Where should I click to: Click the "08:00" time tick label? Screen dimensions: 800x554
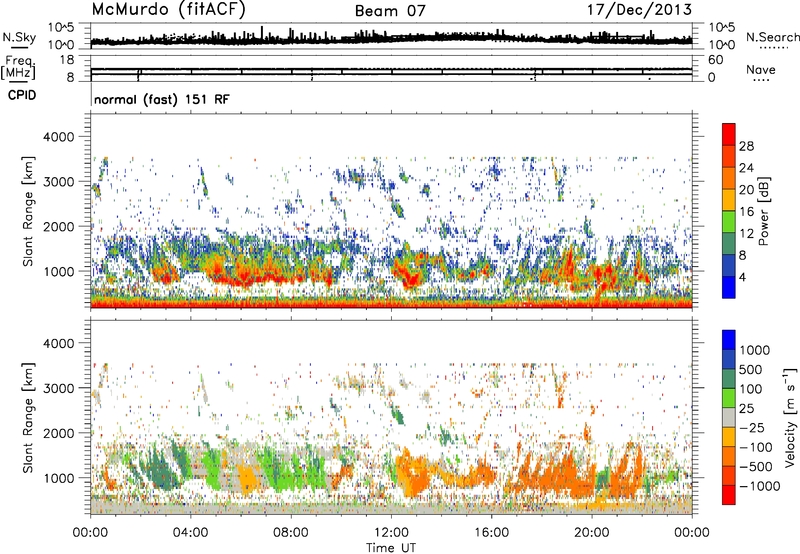[x=291, y=533]
